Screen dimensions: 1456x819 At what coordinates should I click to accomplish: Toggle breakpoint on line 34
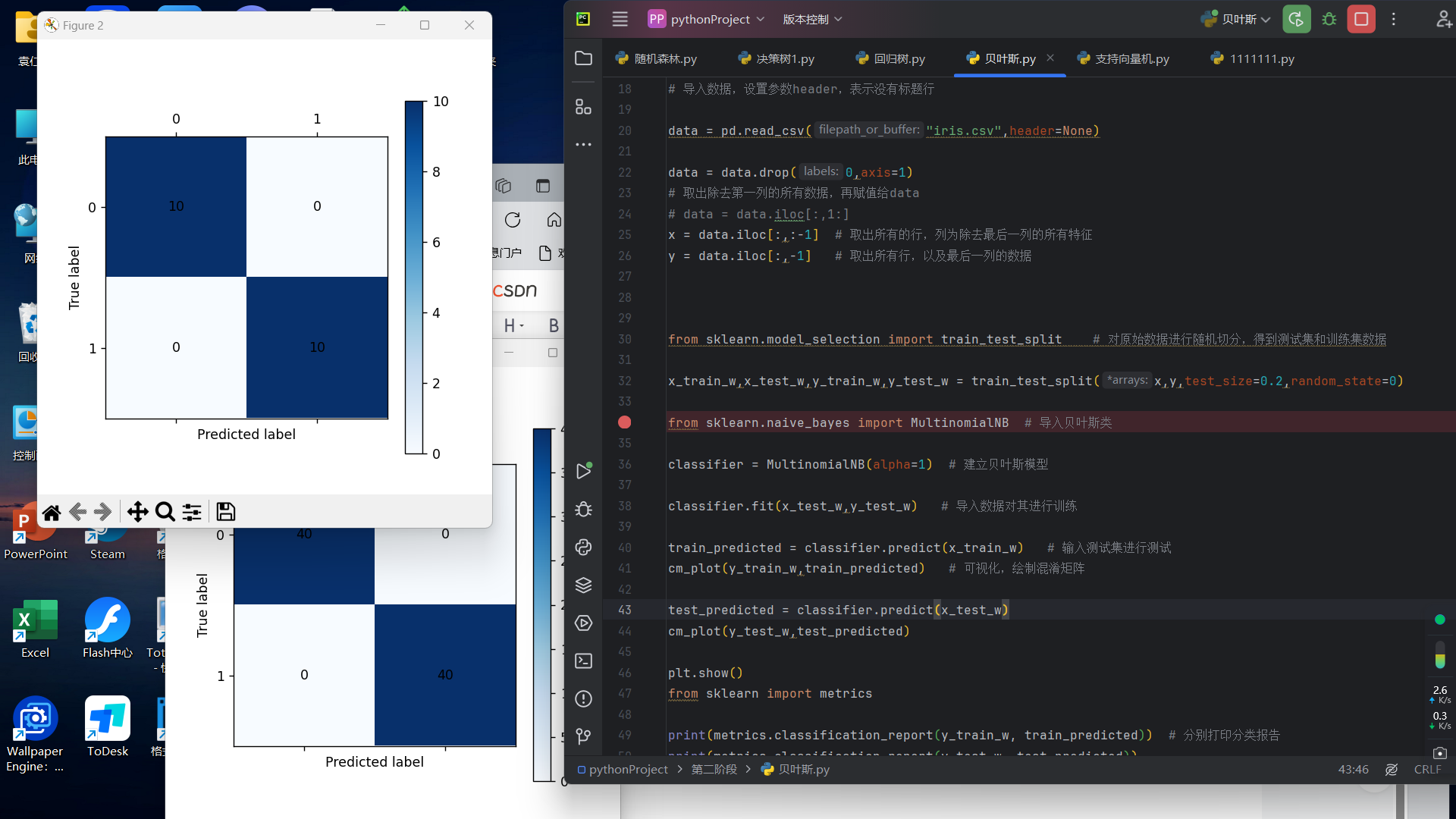pyautogui.click(x=625, y=422)
